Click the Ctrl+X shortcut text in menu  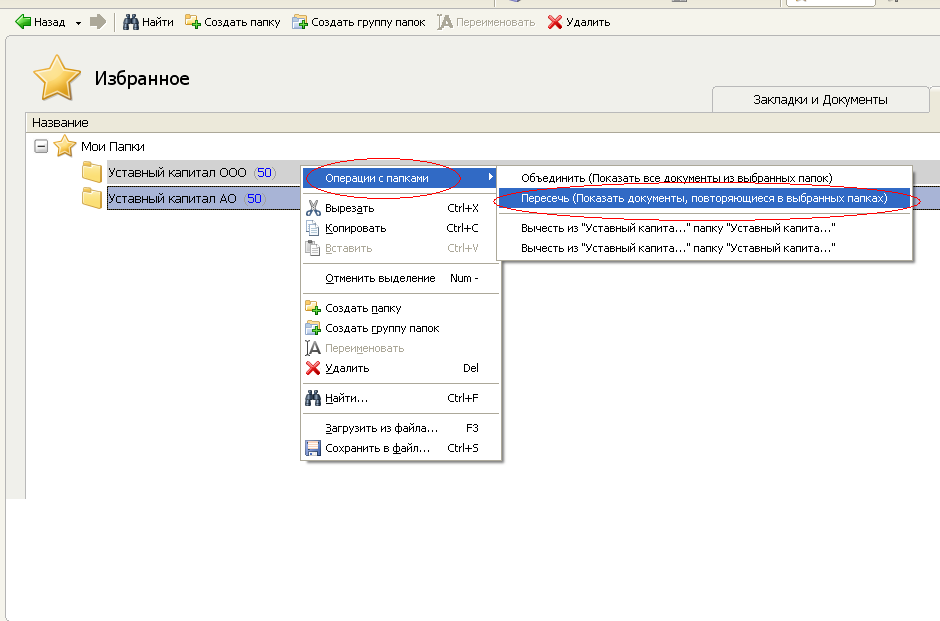tap(463, 208)
